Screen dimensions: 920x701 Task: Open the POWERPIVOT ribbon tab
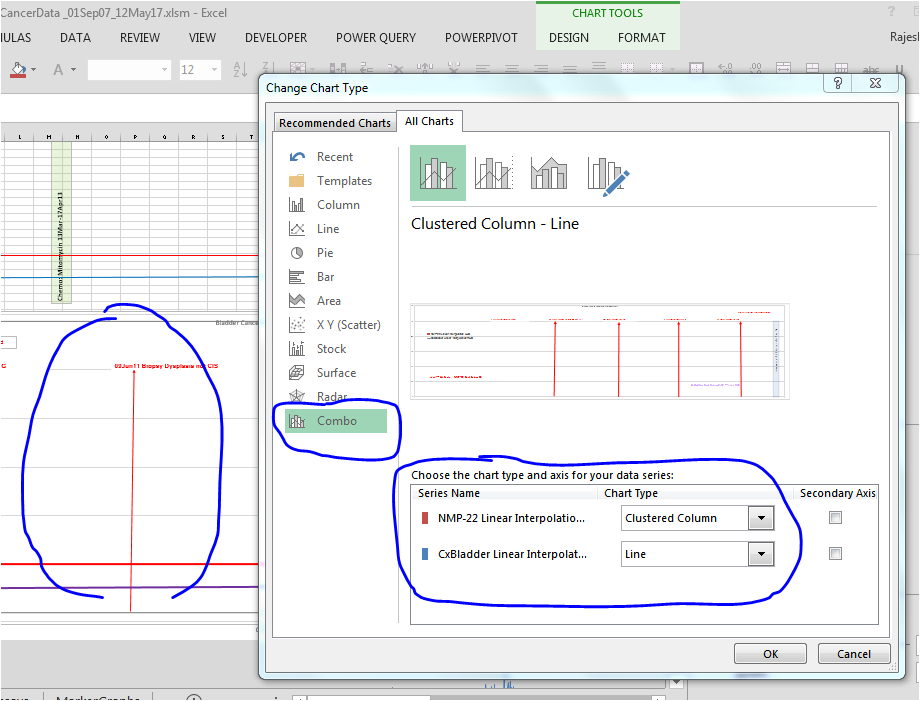click(x=481, y=38)
